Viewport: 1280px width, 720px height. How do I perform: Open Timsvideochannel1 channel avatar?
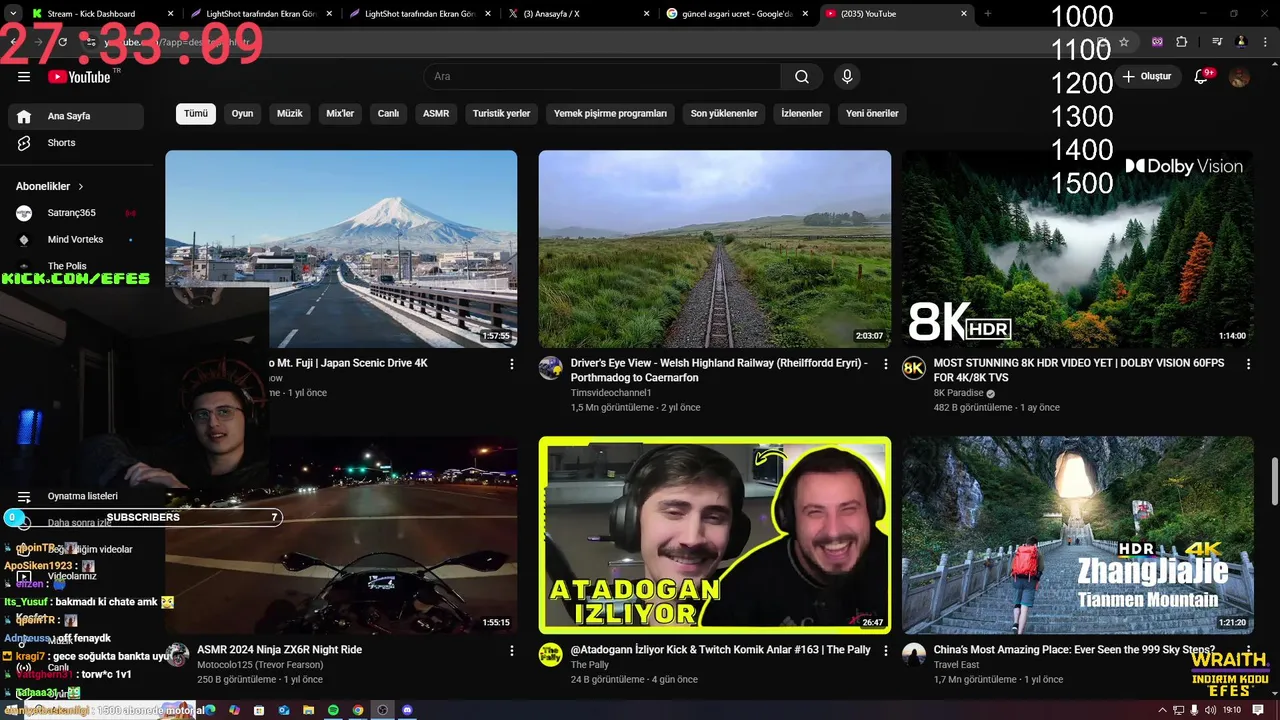click(551, 368)
